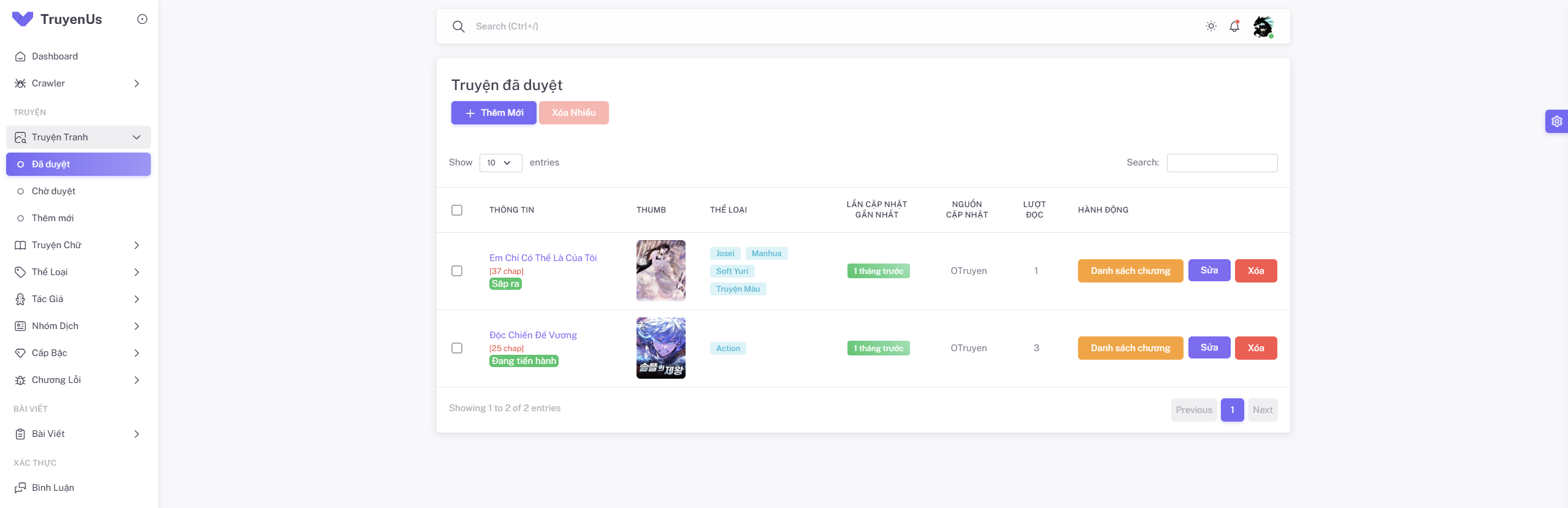
Task: Toggle the sidebar pin circle icon
Action: pos(142,19)
